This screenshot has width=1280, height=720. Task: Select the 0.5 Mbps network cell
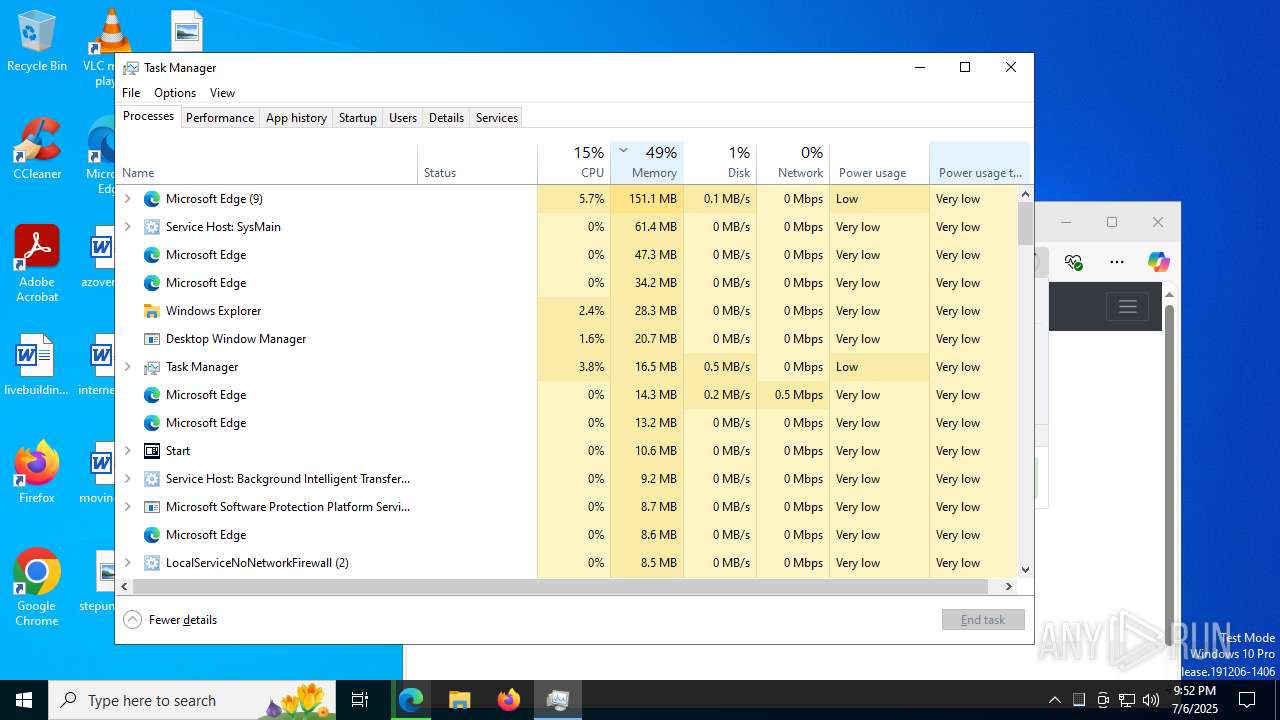pos(793,395)
